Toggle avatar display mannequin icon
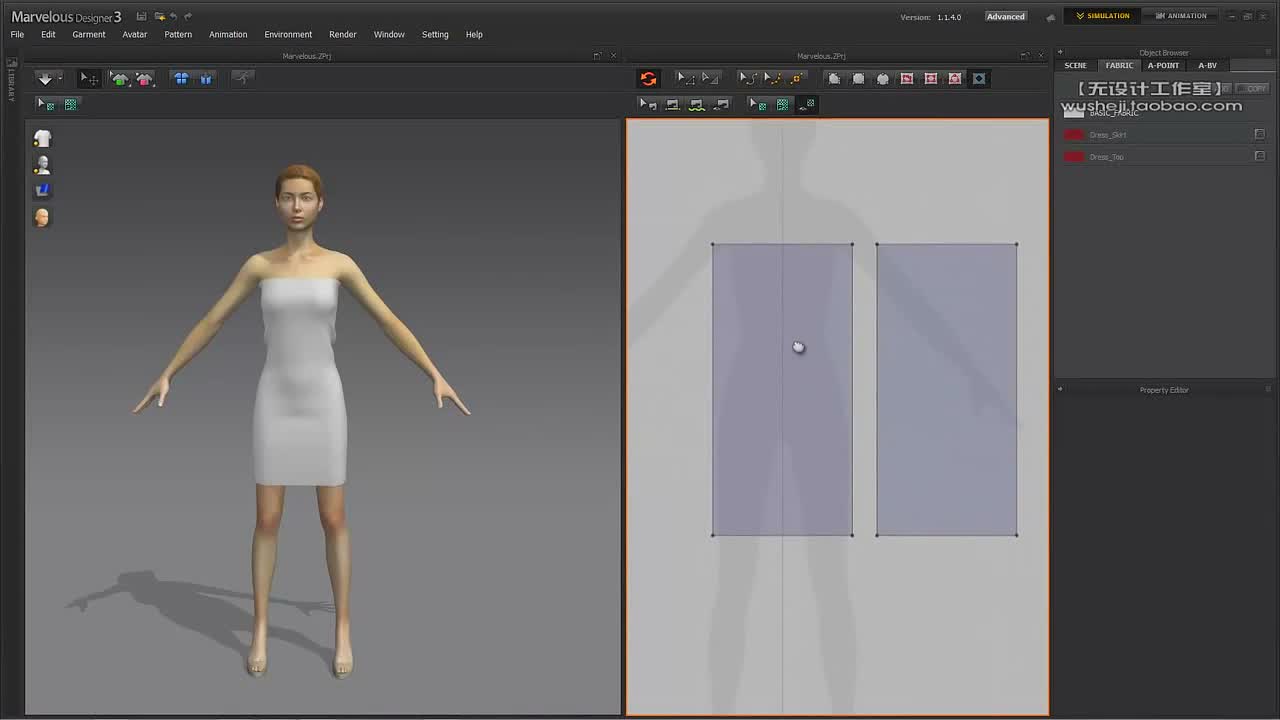This screenshot has height=720, width=1280. tap(42, 165)
